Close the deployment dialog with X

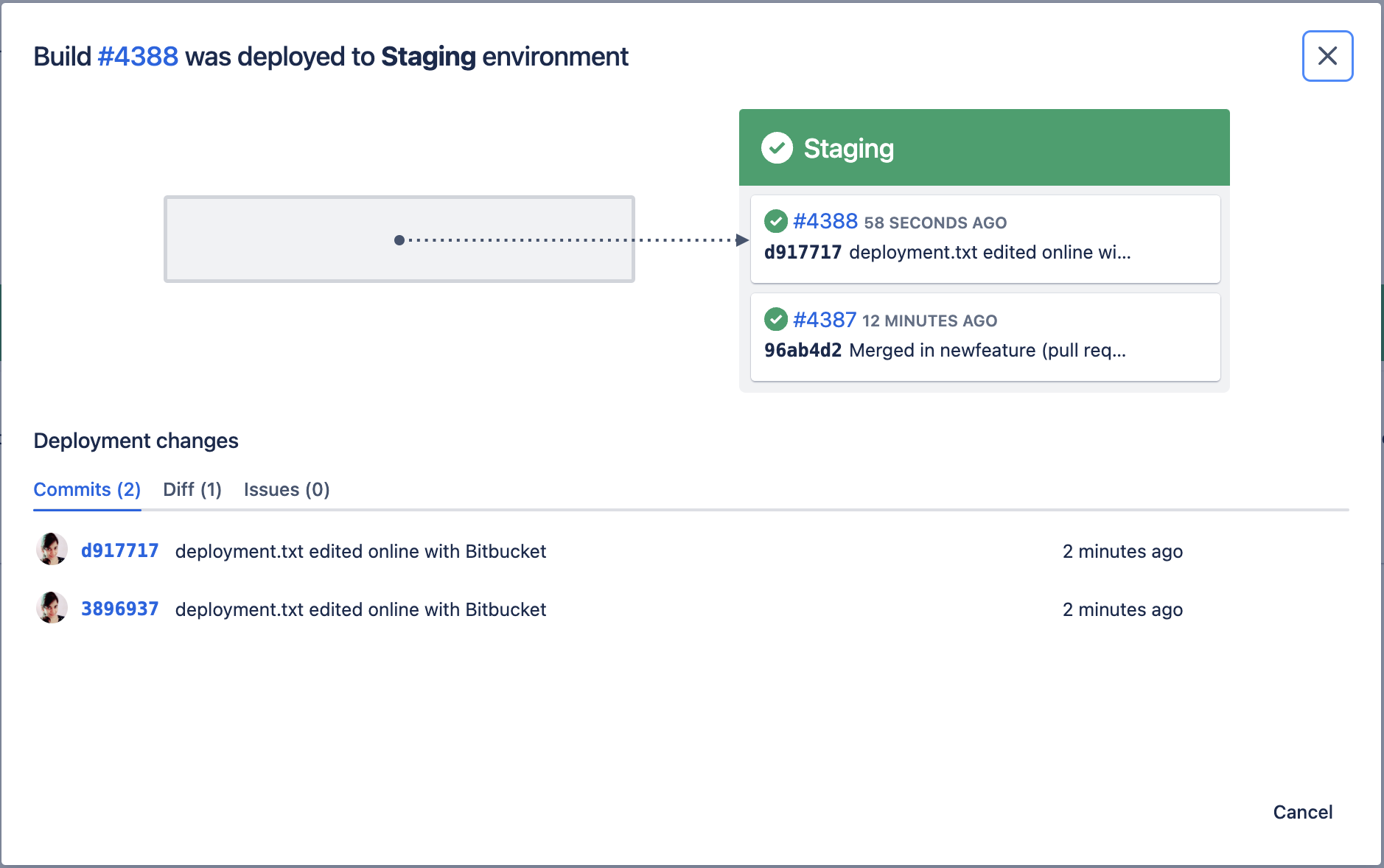tap(1327, 56)
